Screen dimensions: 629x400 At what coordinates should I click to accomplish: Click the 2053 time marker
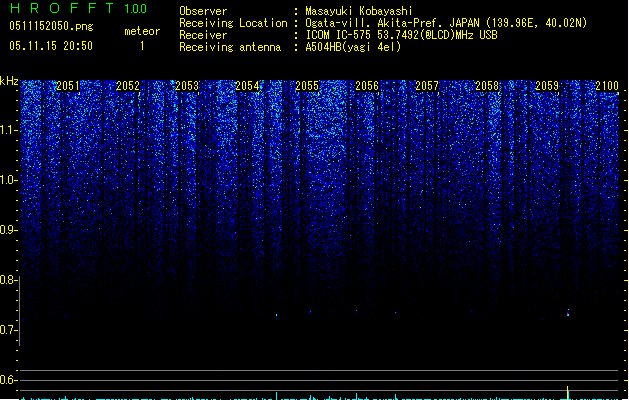tap(187, 86)
